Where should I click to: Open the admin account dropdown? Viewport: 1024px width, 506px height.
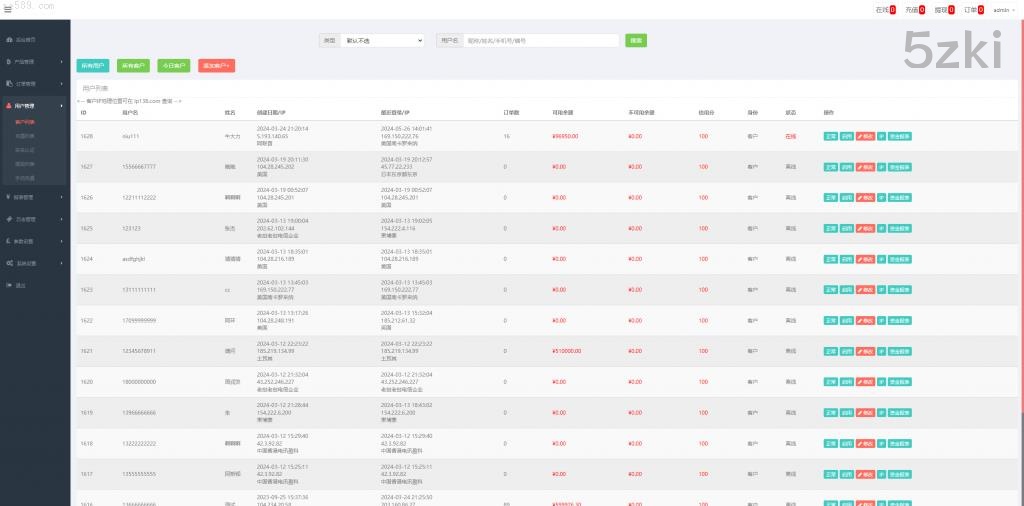point(1003,9)
